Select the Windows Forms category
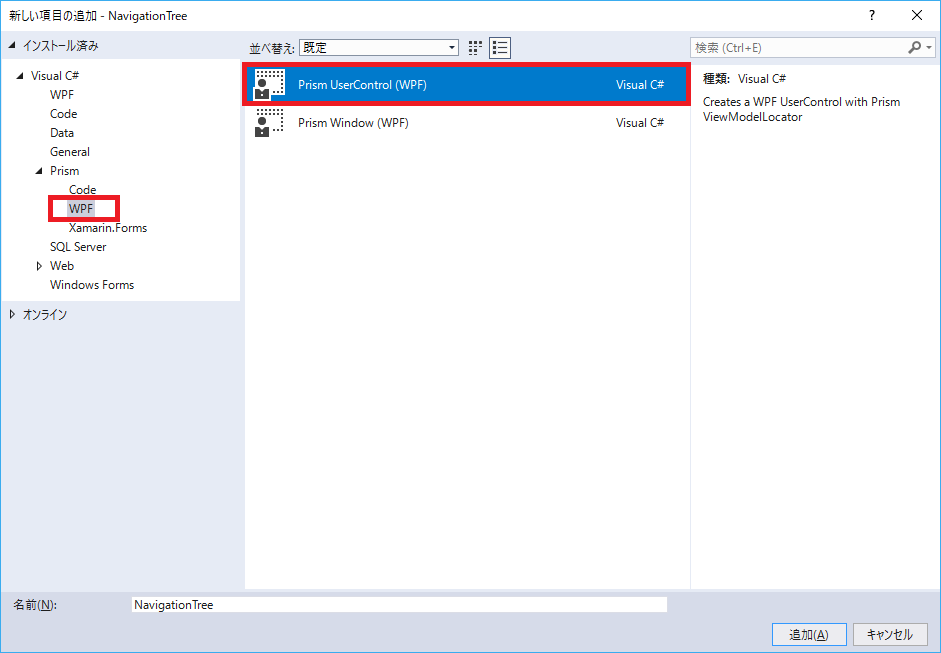Screen dimensions: 941x653 point(92,285)
